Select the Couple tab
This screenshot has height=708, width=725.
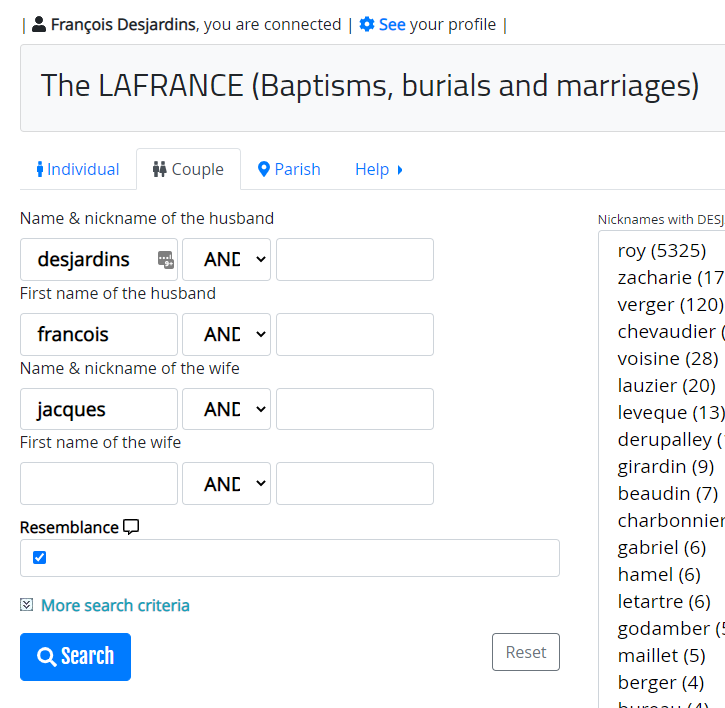[x=188, y=169]
